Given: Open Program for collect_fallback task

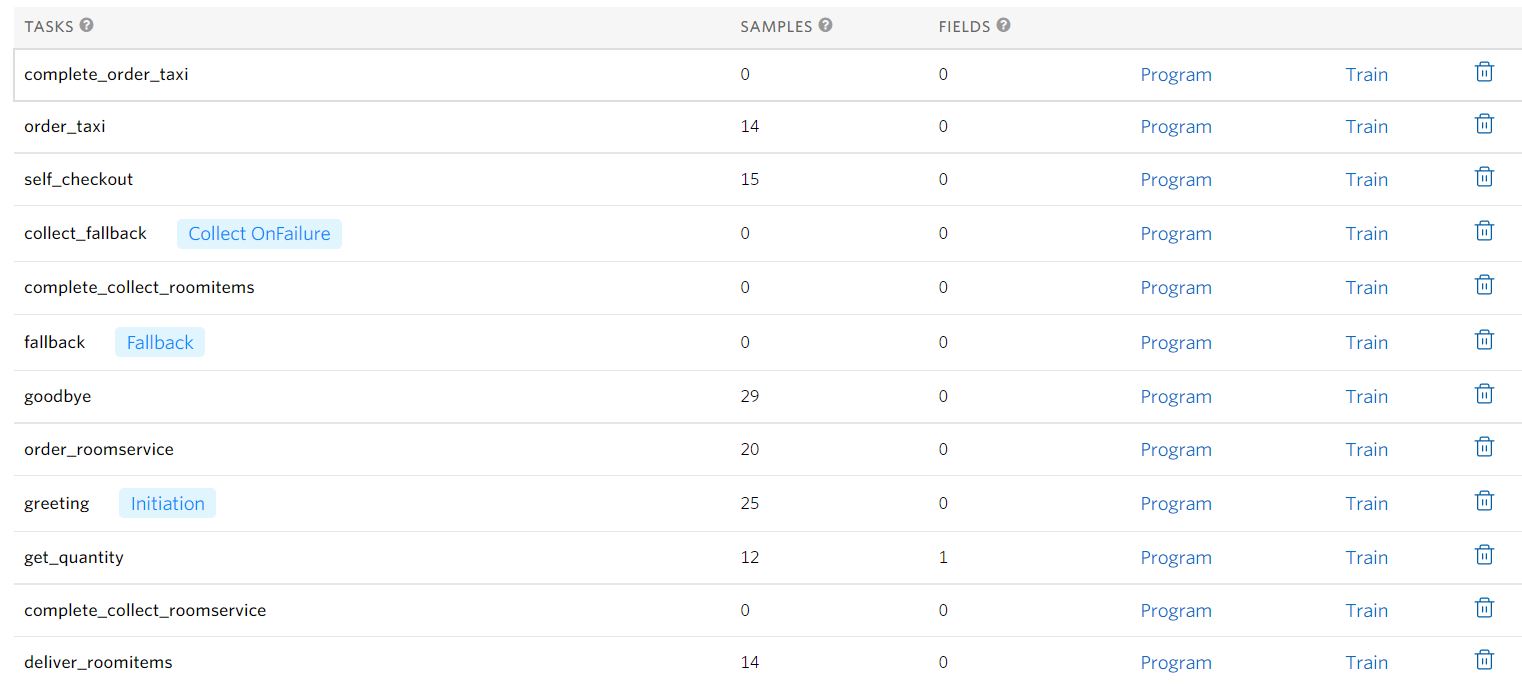Looking at the screenshot, I should point(1175,234).
